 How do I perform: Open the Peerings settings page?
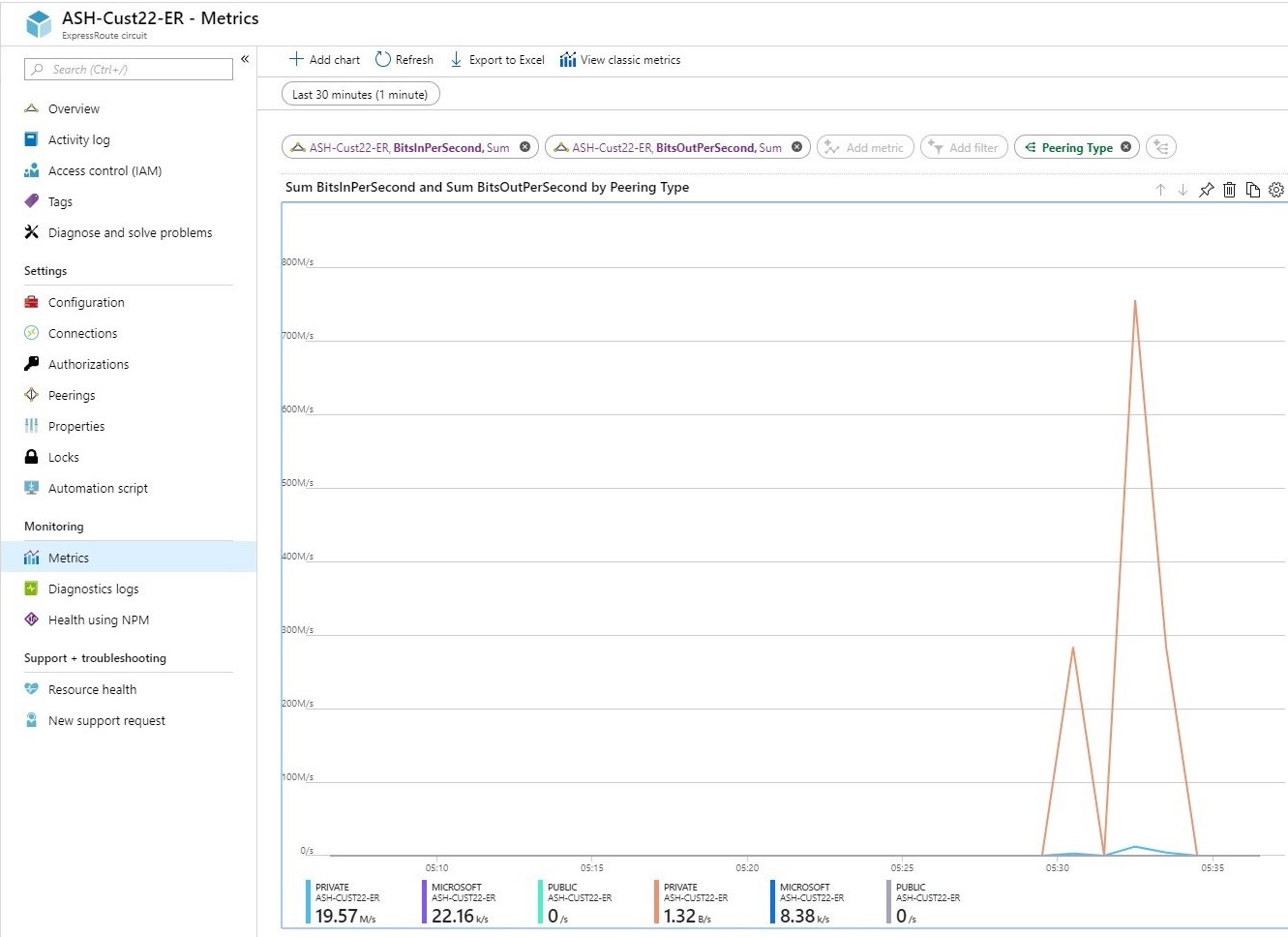pos(69,395)
